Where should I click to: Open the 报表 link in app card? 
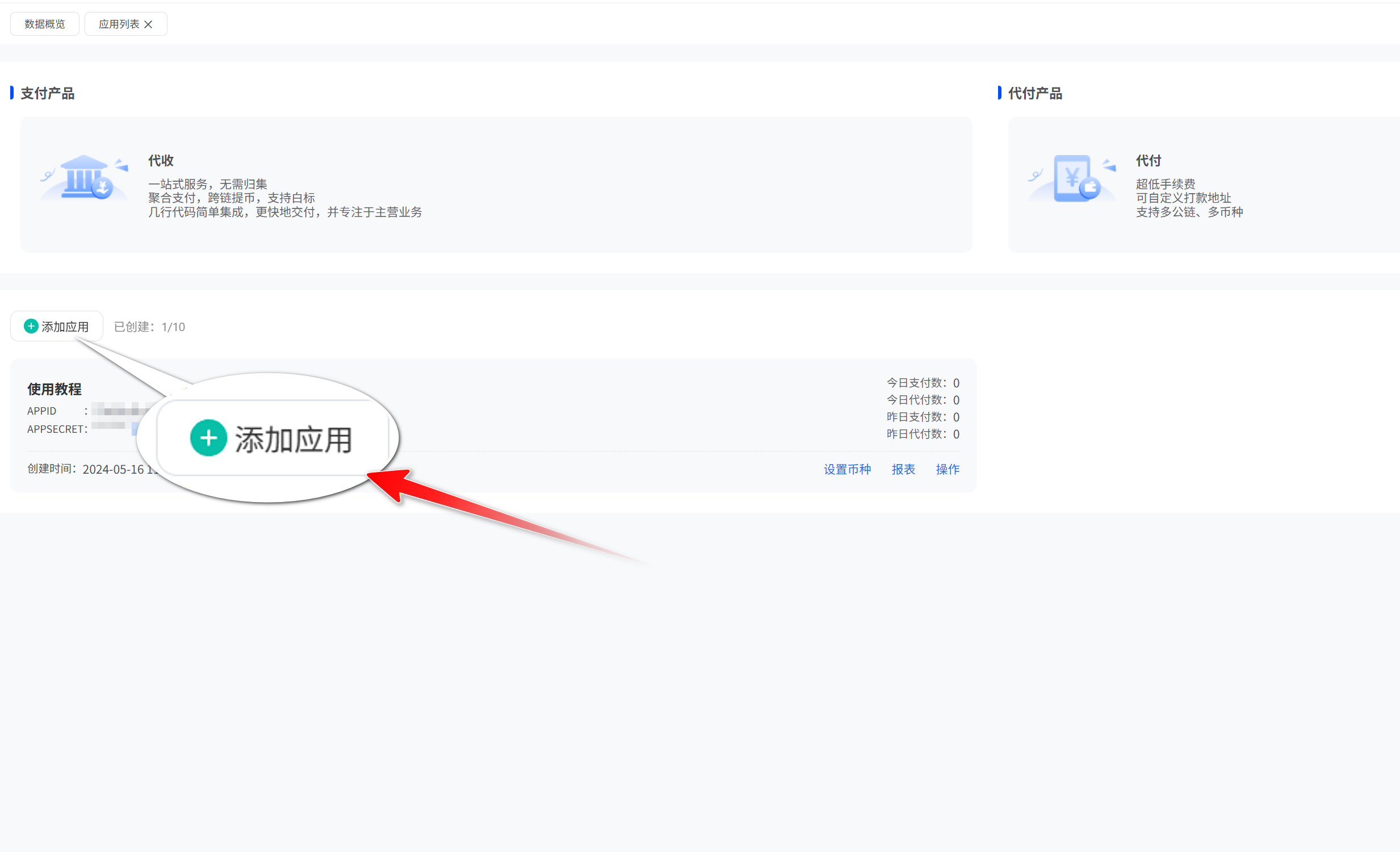(x=903, y=469)
